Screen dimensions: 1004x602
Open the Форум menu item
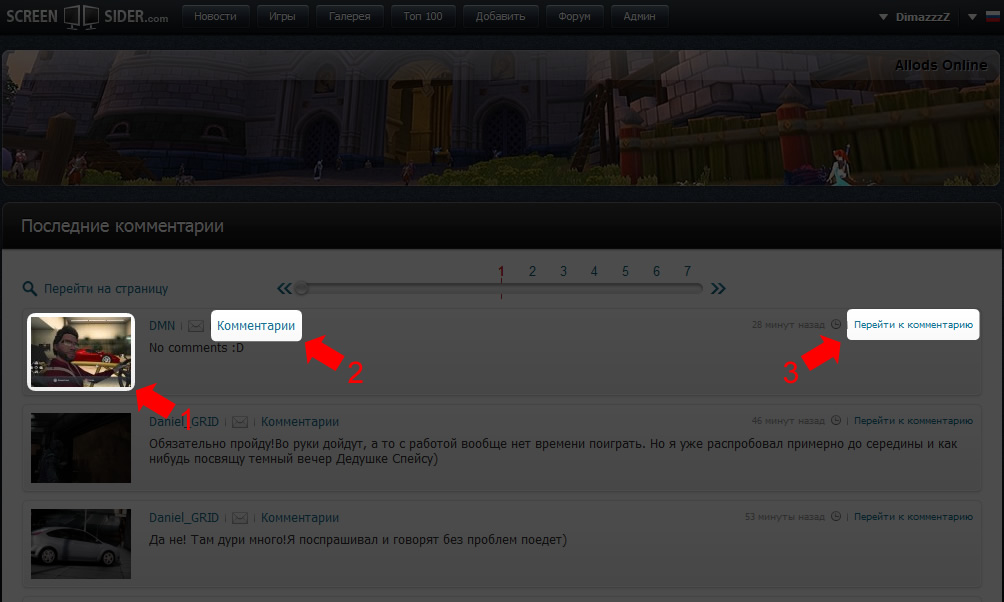[574, 16]
